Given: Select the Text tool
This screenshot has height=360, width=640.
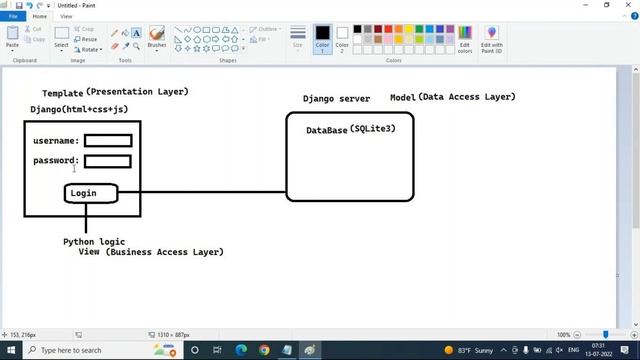Looking at the screenshot, I should [x=136, y=33].
